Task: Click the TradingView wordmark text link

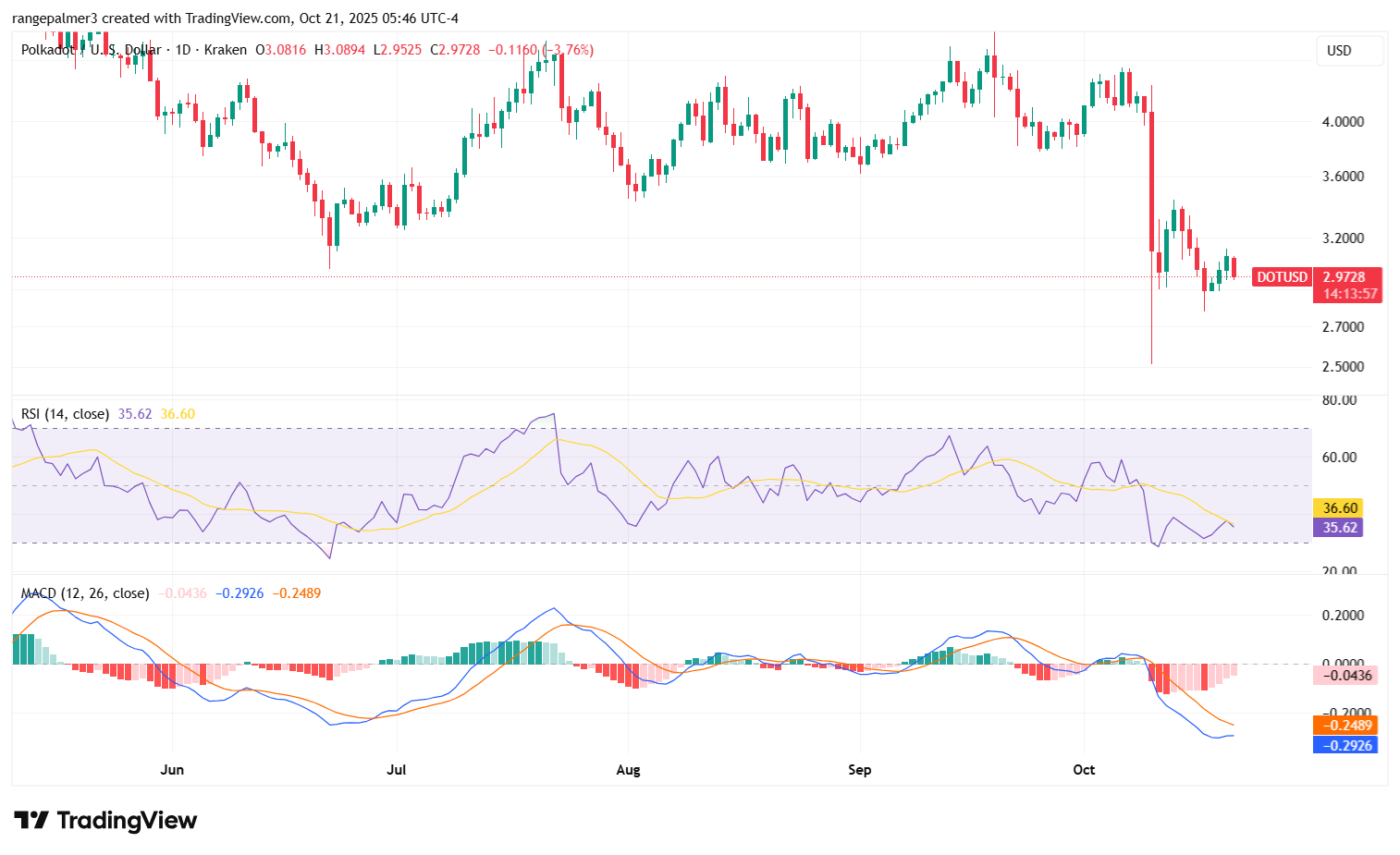Action: [x=127, y=821]
